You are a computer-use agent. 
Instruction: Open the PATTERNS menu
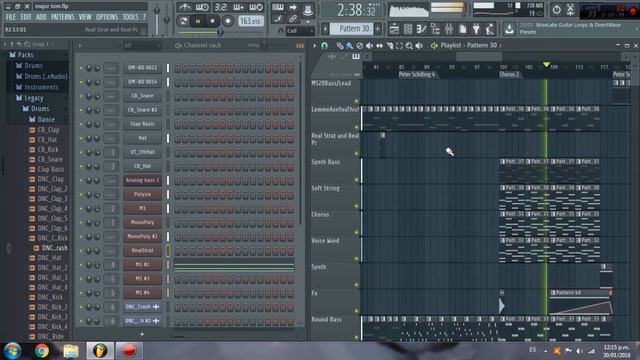62,17
